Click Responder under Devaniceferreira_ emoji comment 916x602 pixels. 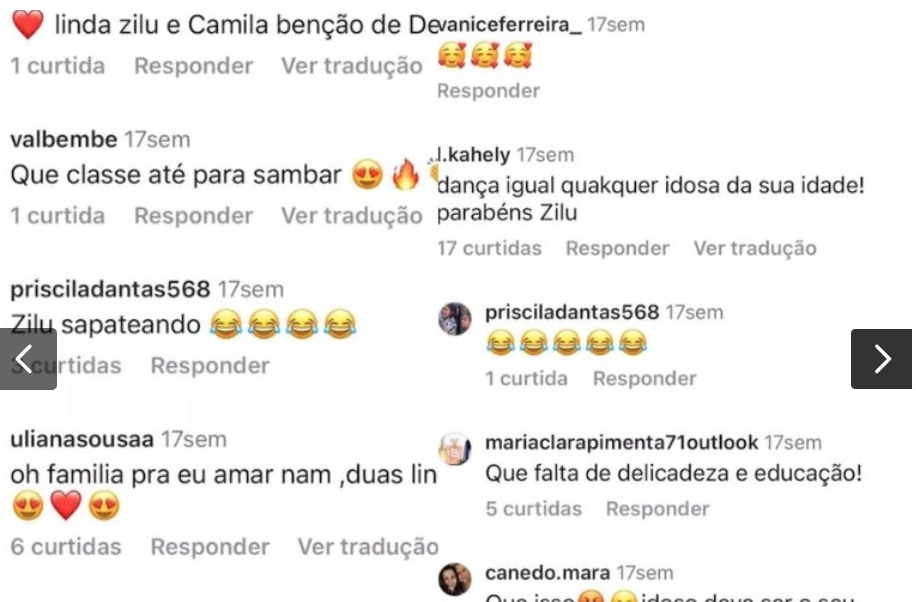pyautogui.click(x=488, y=91)
